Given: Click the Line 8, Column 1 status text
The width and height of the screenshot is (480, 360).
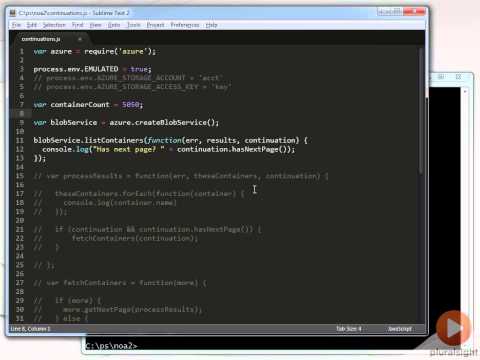Looking at the screenshot, I should pos(30,329).
